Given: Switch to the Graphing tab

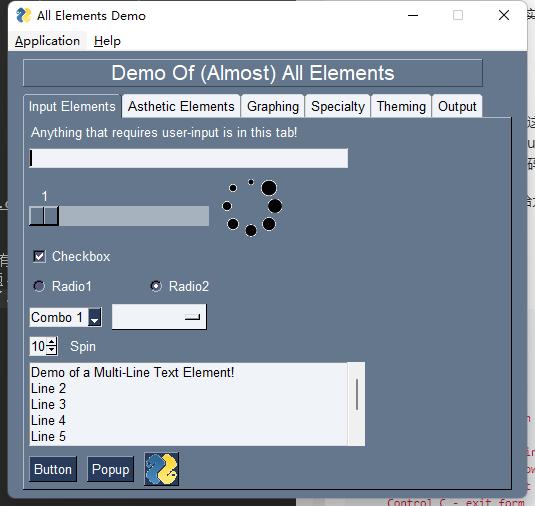Looking at the screenshot, I should pyautogui.click(x=273, y=106).
